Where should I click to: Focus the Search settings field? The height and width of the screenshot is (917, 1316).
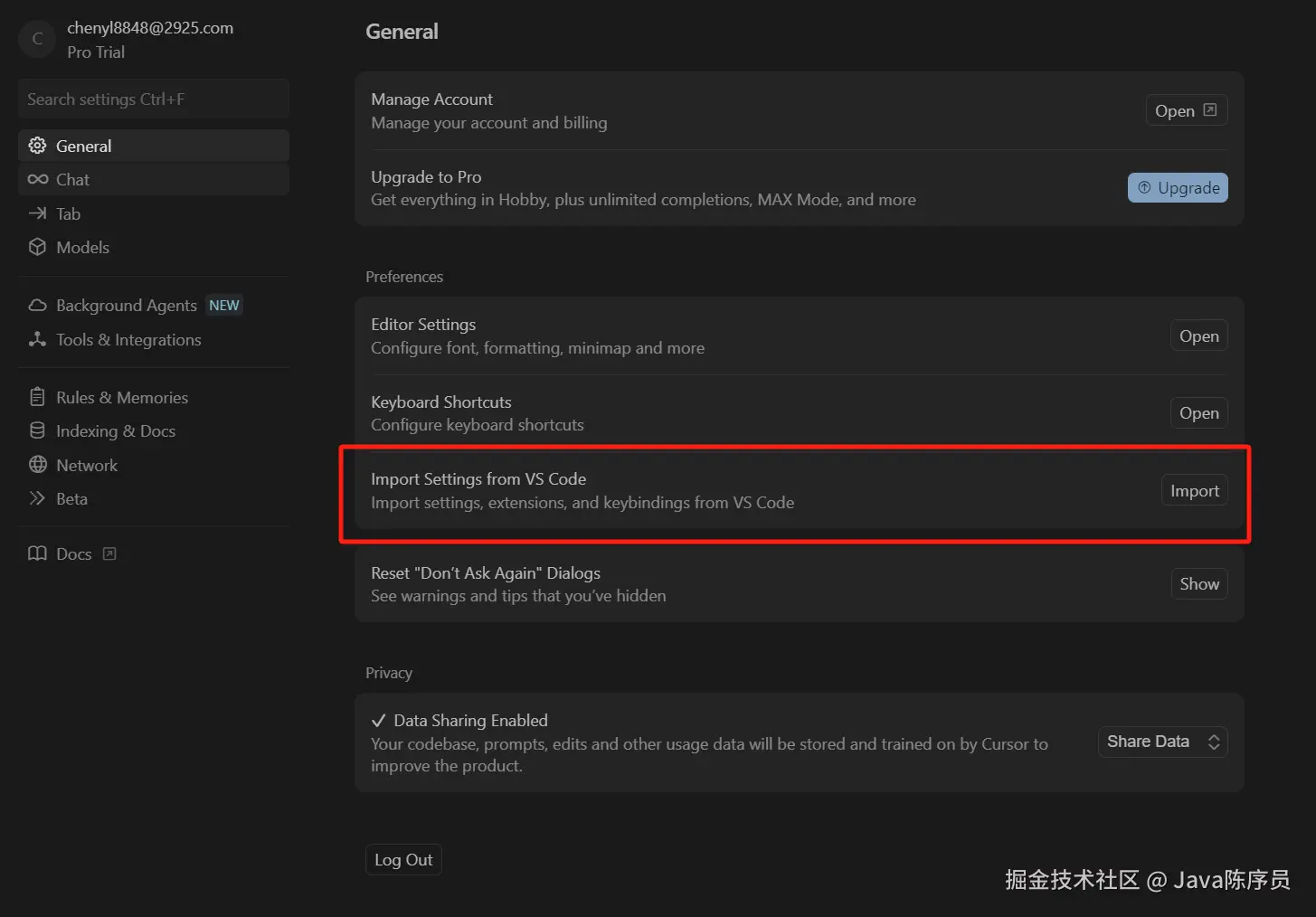154,99
